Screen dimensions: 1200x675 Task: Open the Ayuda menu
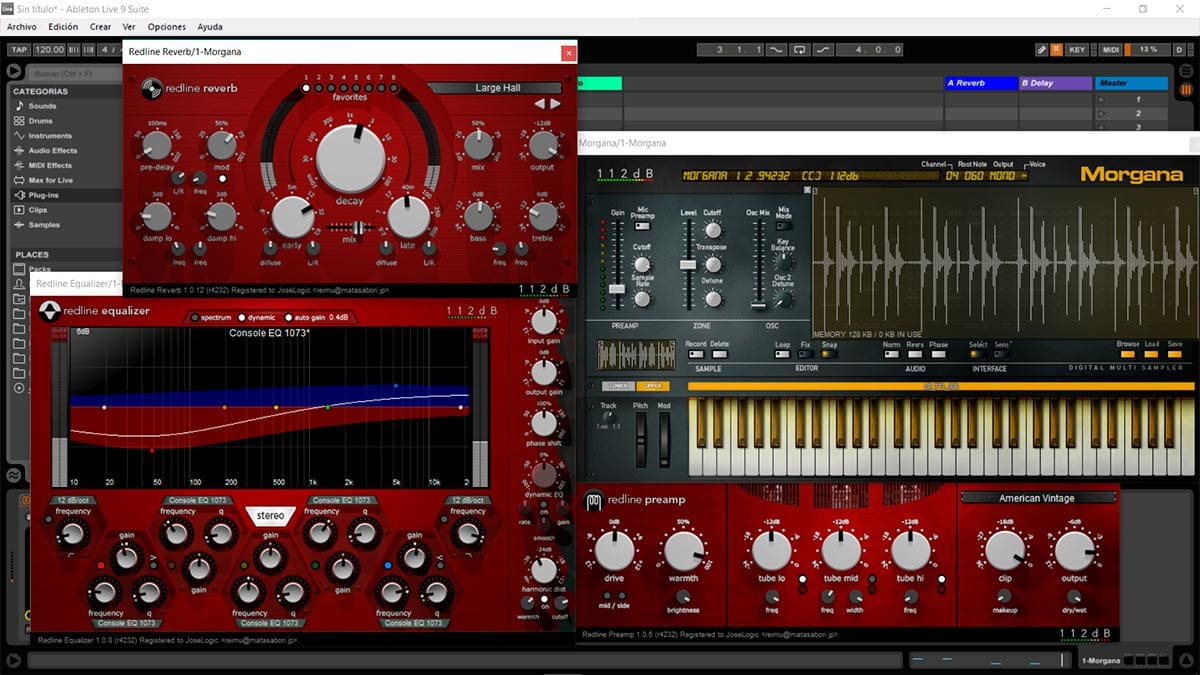pos(210,27)
